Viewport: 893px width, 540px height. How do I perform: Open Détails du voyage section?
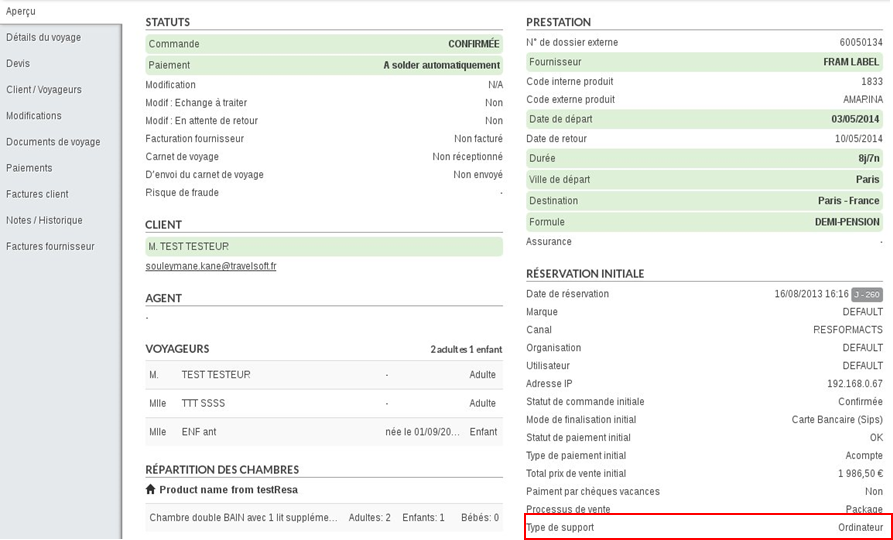(43, 38)
